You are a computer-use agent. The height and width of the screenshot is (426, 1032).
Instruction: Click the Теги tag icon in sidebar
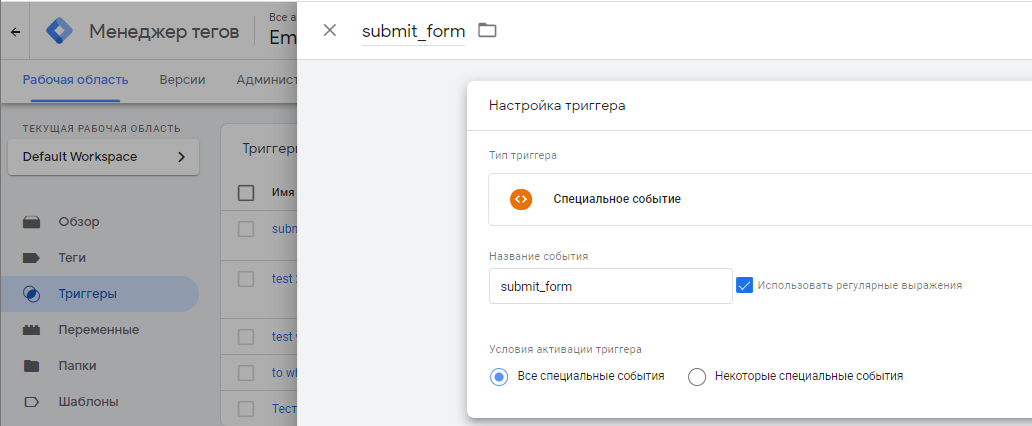point(31,258)
